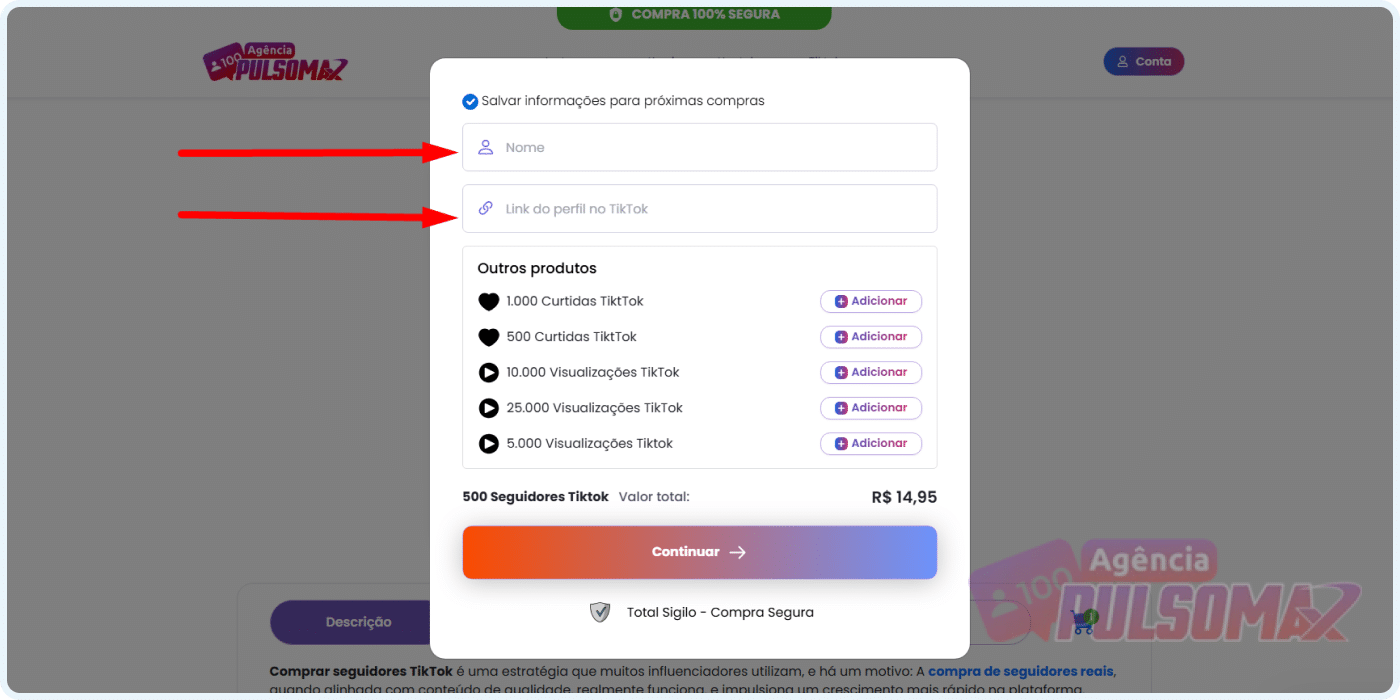
Task: Add 25.000 Visualizações TikTok product
Action: click(871, 408)
